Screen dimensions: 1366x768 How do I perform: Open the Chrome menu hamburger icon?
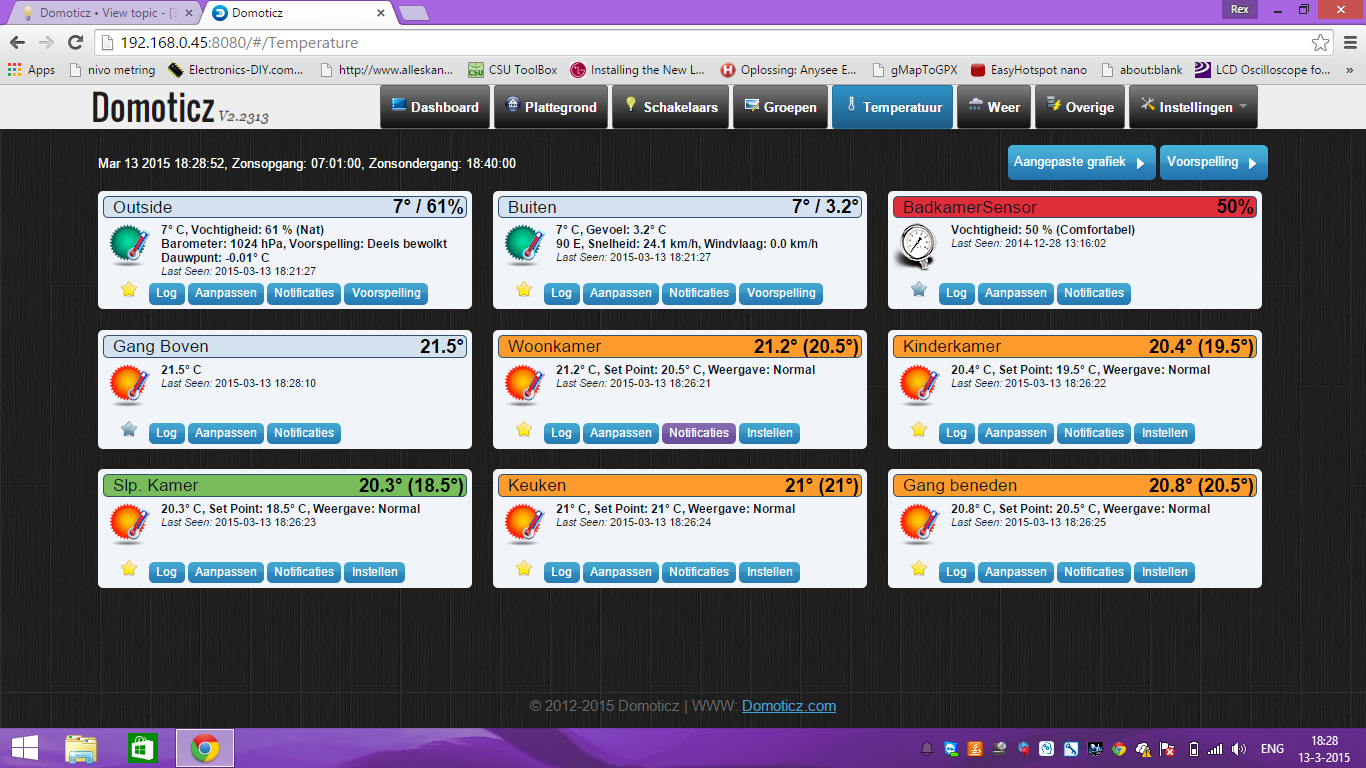click(x=1348, y=43)
